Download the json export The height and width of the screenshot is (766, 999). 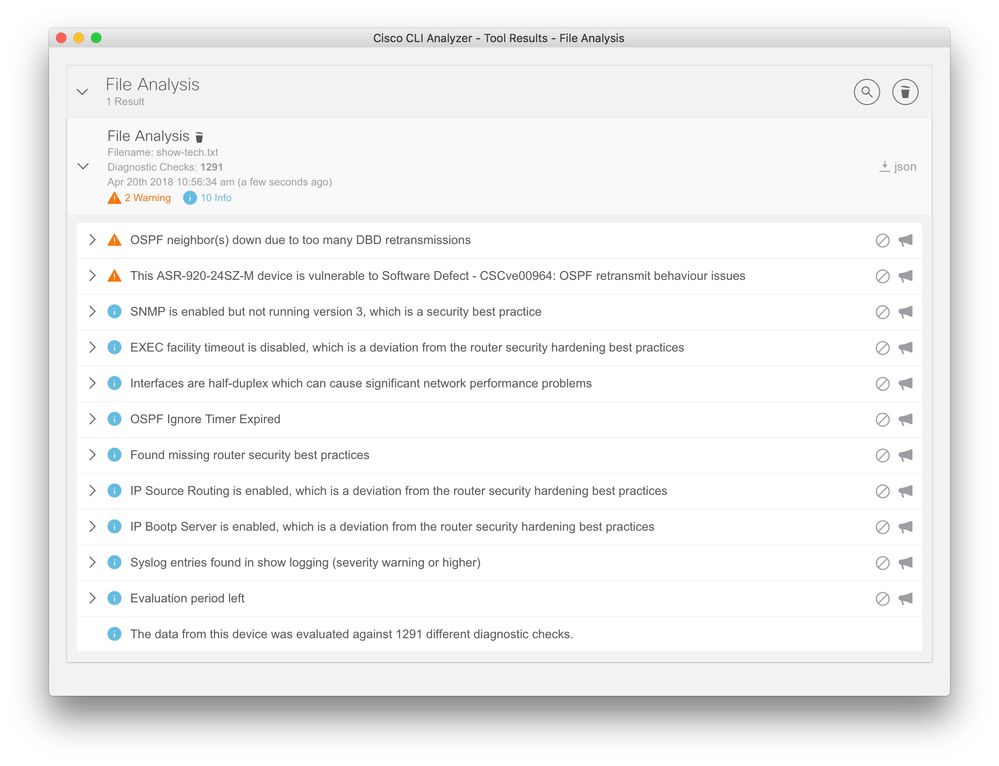coord(898,166)
